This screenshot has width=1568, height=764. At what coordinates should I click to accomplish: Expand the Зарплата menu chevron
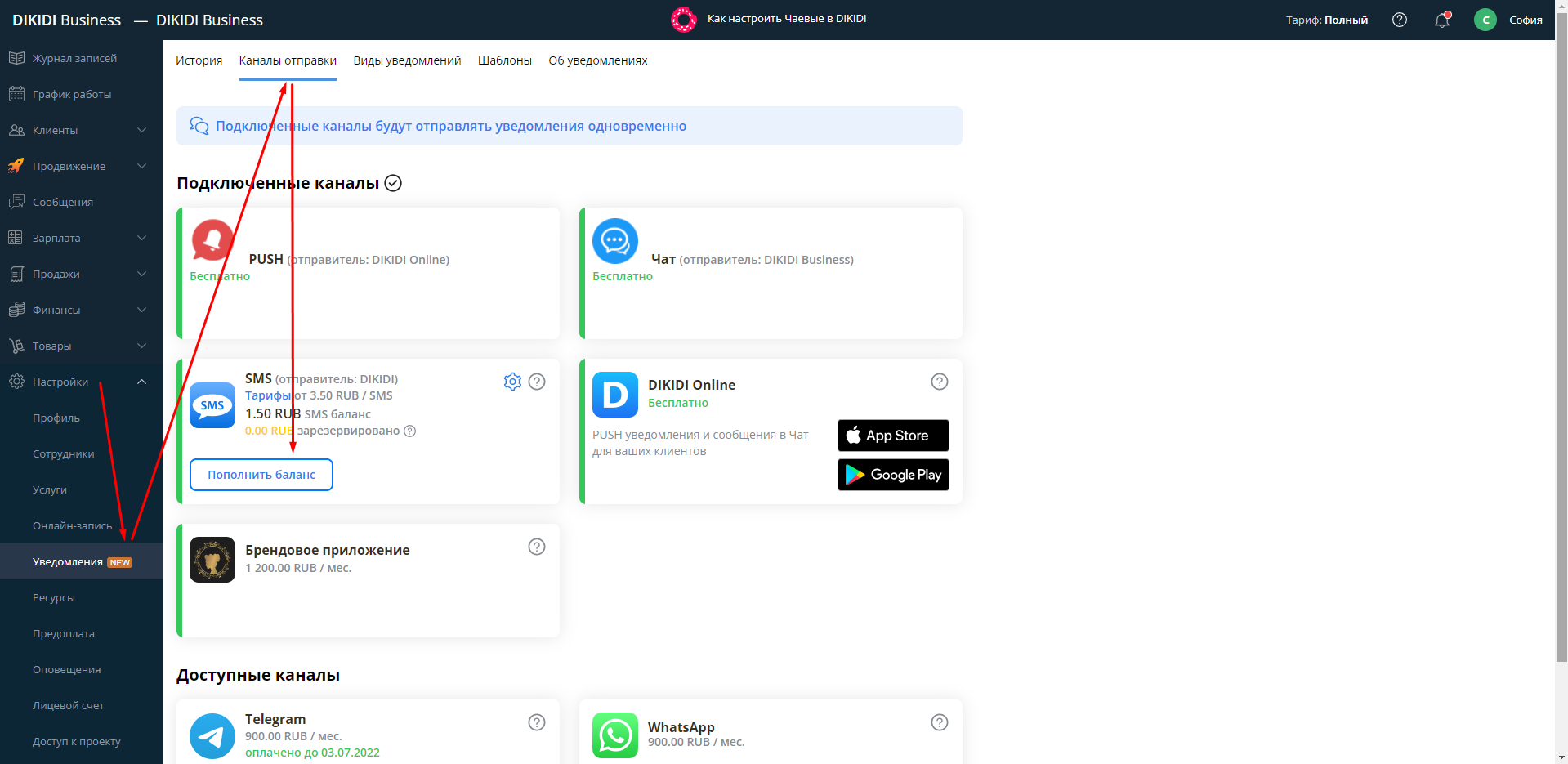pyautogui.click(x=141, y=238)
